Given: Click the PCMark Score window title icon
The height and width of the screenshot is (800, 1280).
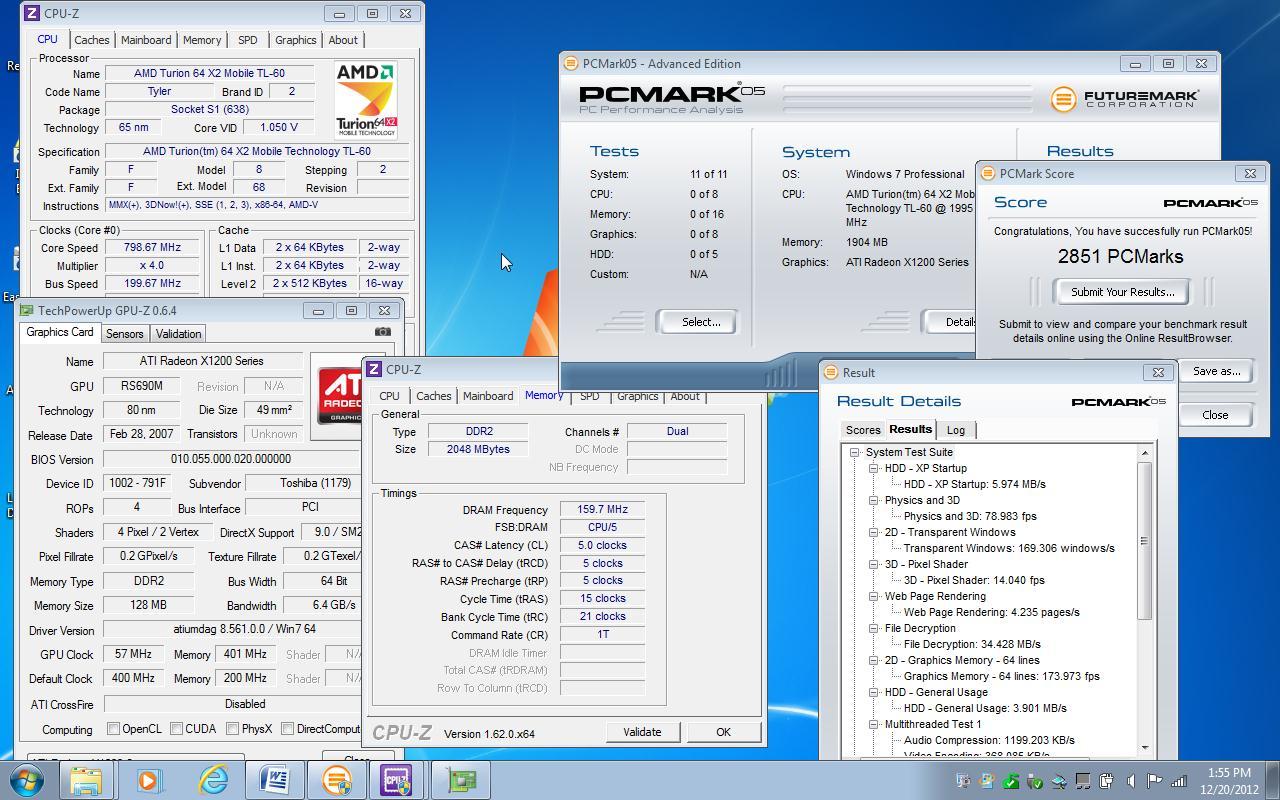Looking at the screenshot, I should (x=987, y=173).
